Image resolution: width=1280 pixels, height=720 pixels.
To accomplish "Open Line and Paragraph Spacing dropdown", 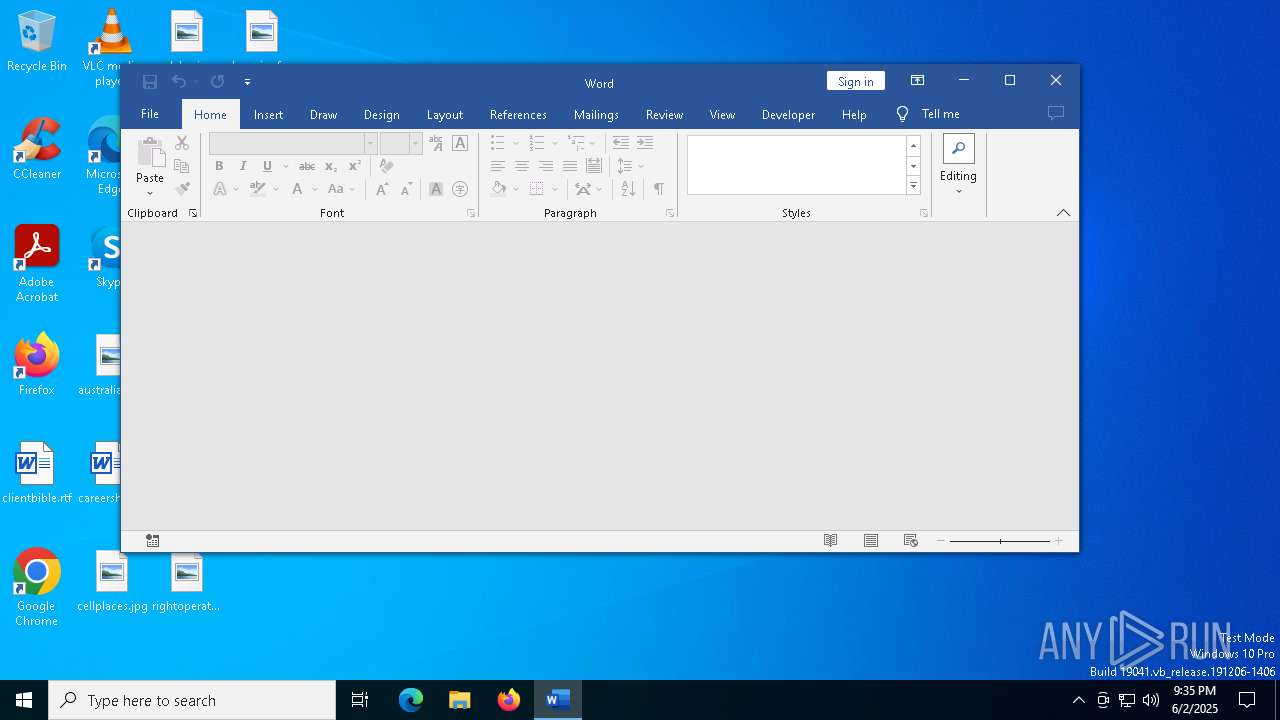I will click(x=630, y=166).
